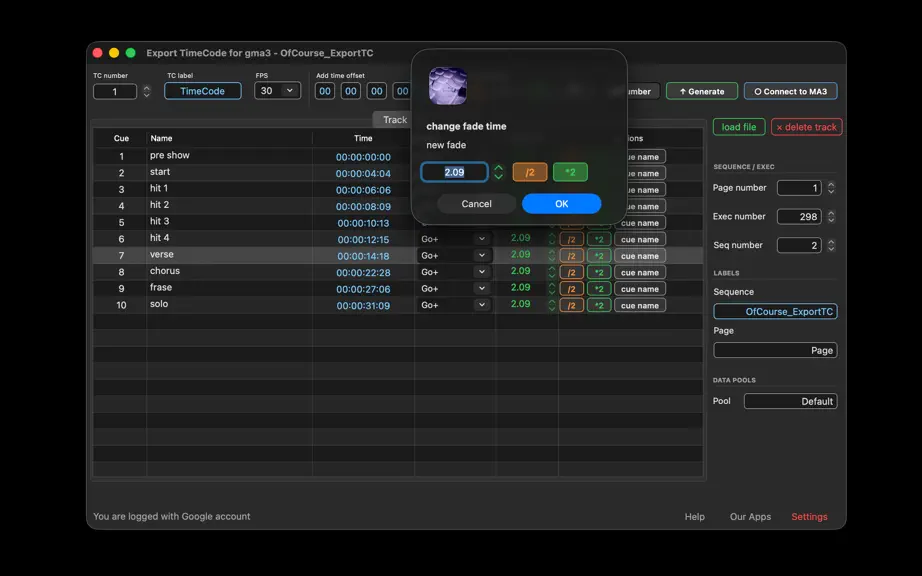
Task: Click the Pool Default field
Action: (x=790, y=401)
